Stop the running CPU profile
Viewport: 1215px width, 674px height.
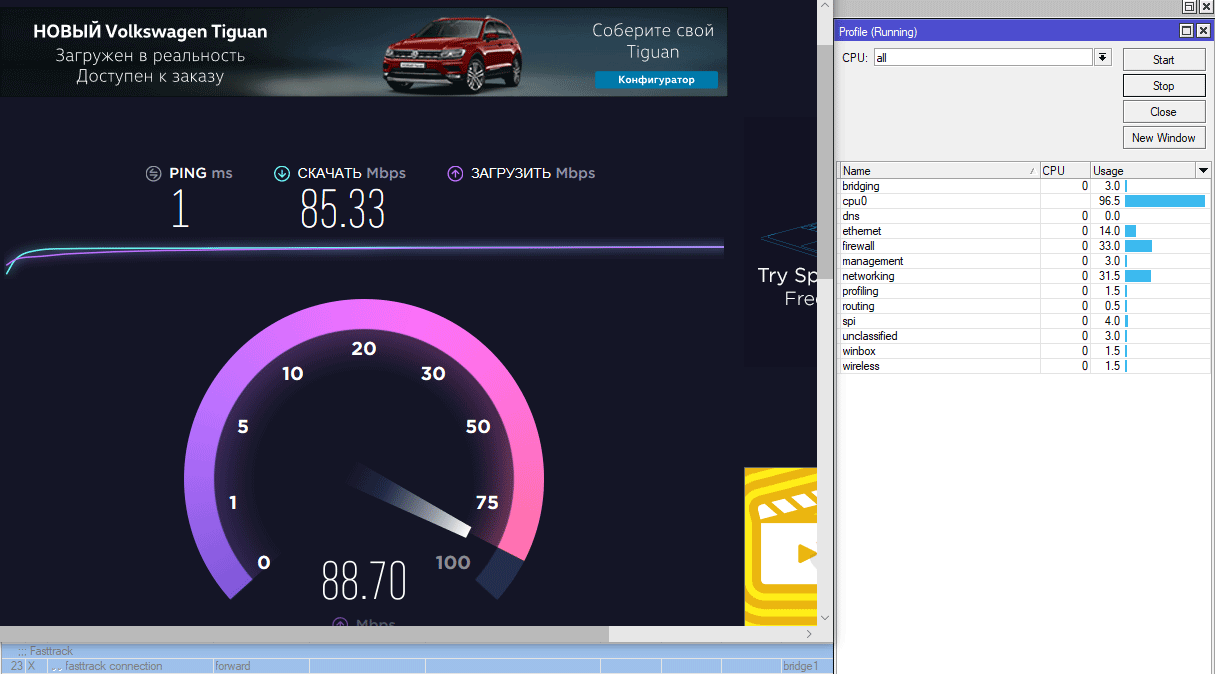1163,86
